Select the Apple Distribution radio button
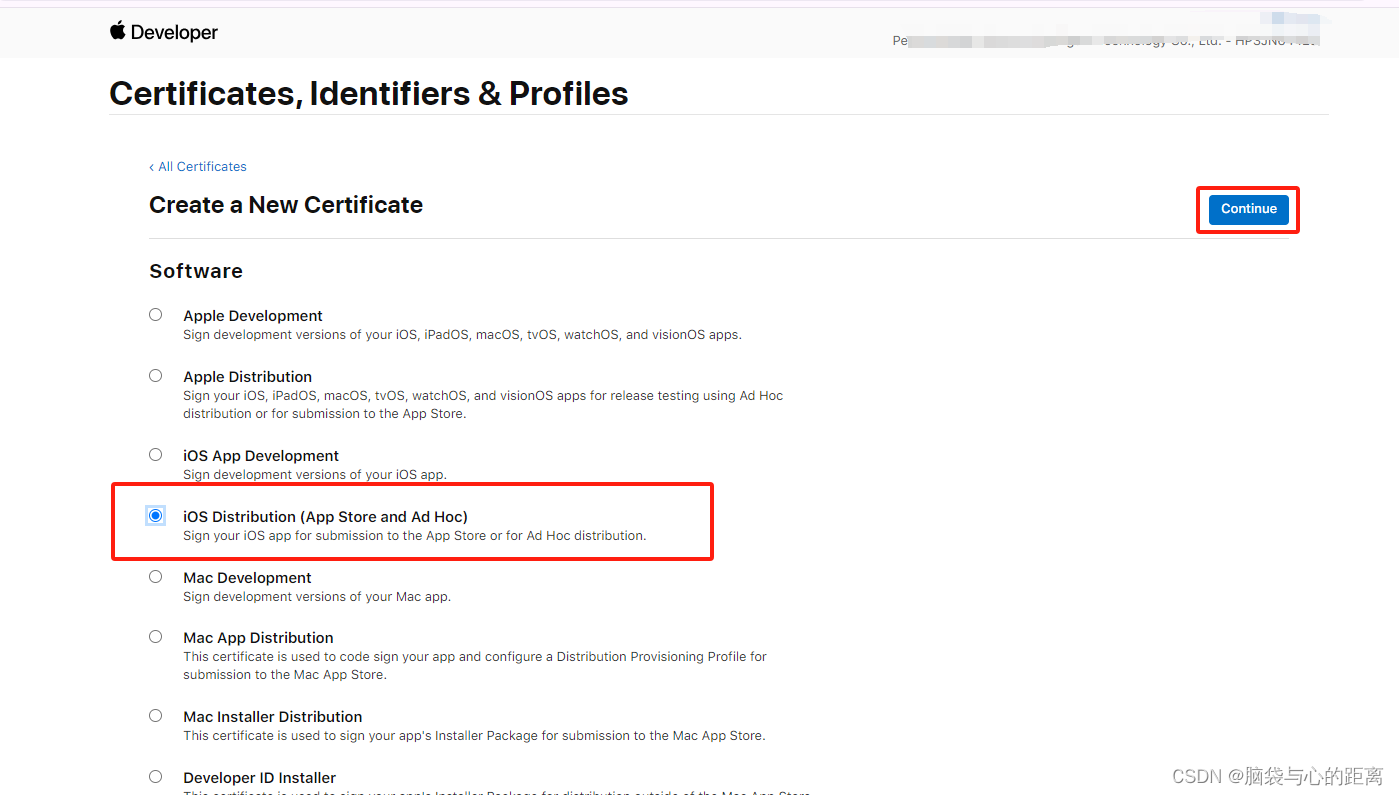The width and height of the screenshot is (1399, 795). pyautogui.click(x=155, y=376)
